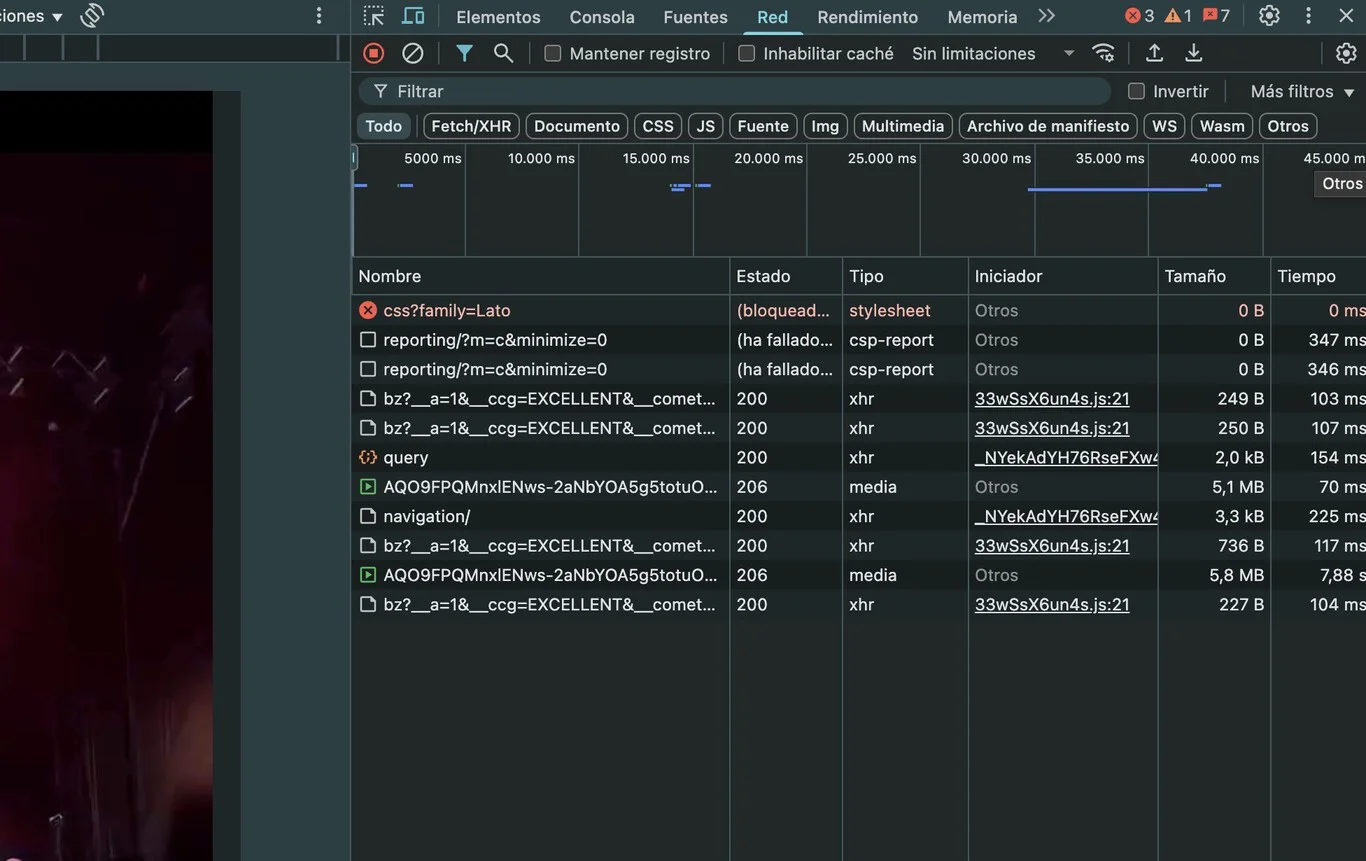This screenshot has height=861, width=1366.
Task: Expand Más filtros dropdown
Action: click(x=1302, y=91)
